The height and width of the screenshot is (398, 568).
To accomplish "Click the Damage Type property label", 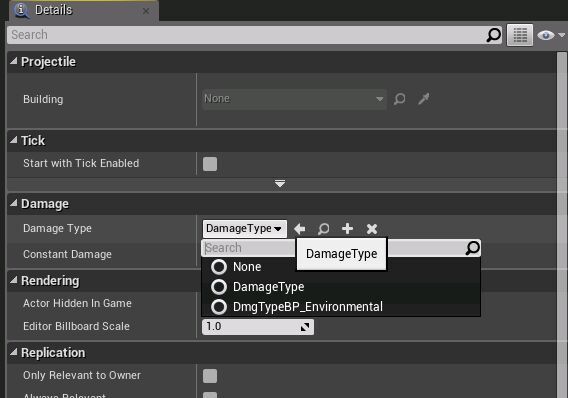I will [57, 229].
